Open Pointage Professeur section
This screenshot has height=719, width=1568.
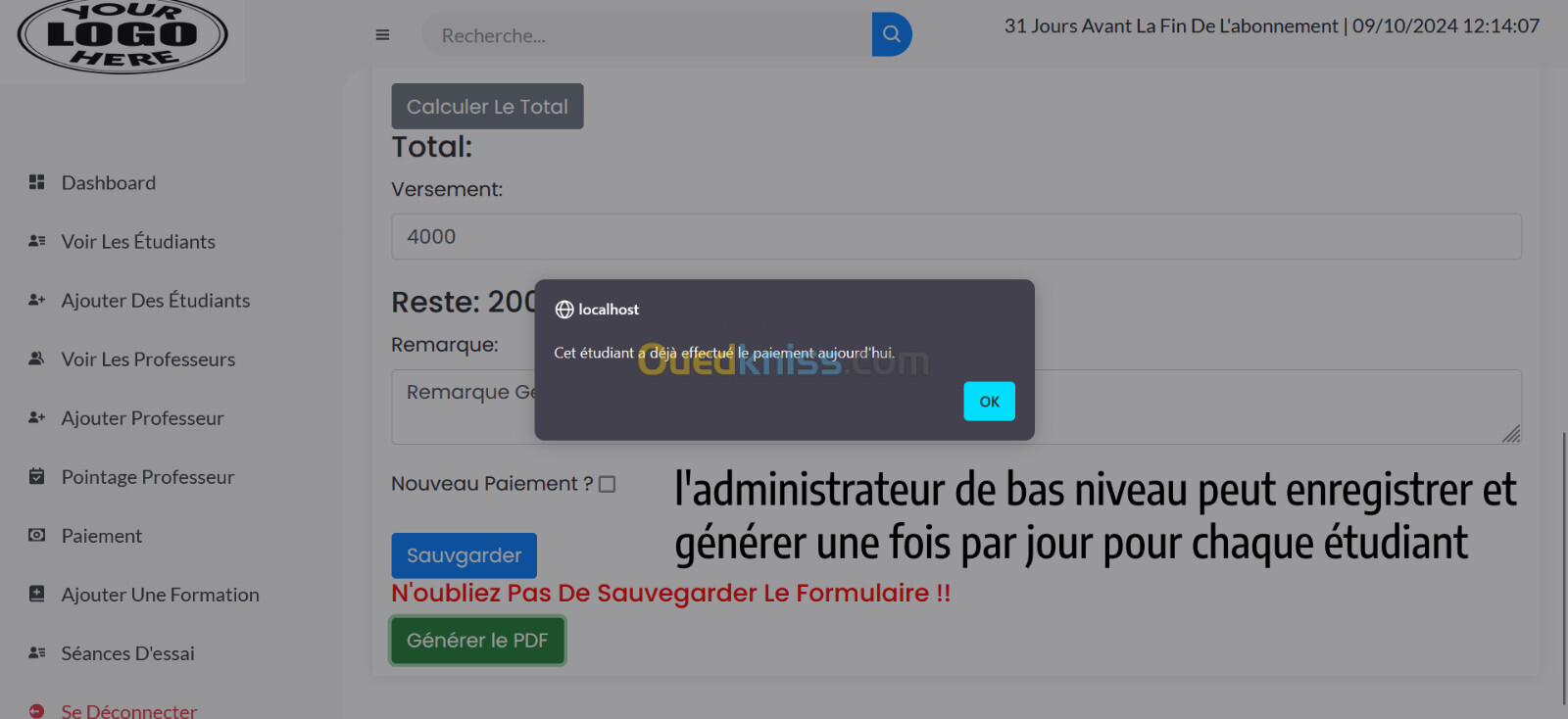click(148, 476)
